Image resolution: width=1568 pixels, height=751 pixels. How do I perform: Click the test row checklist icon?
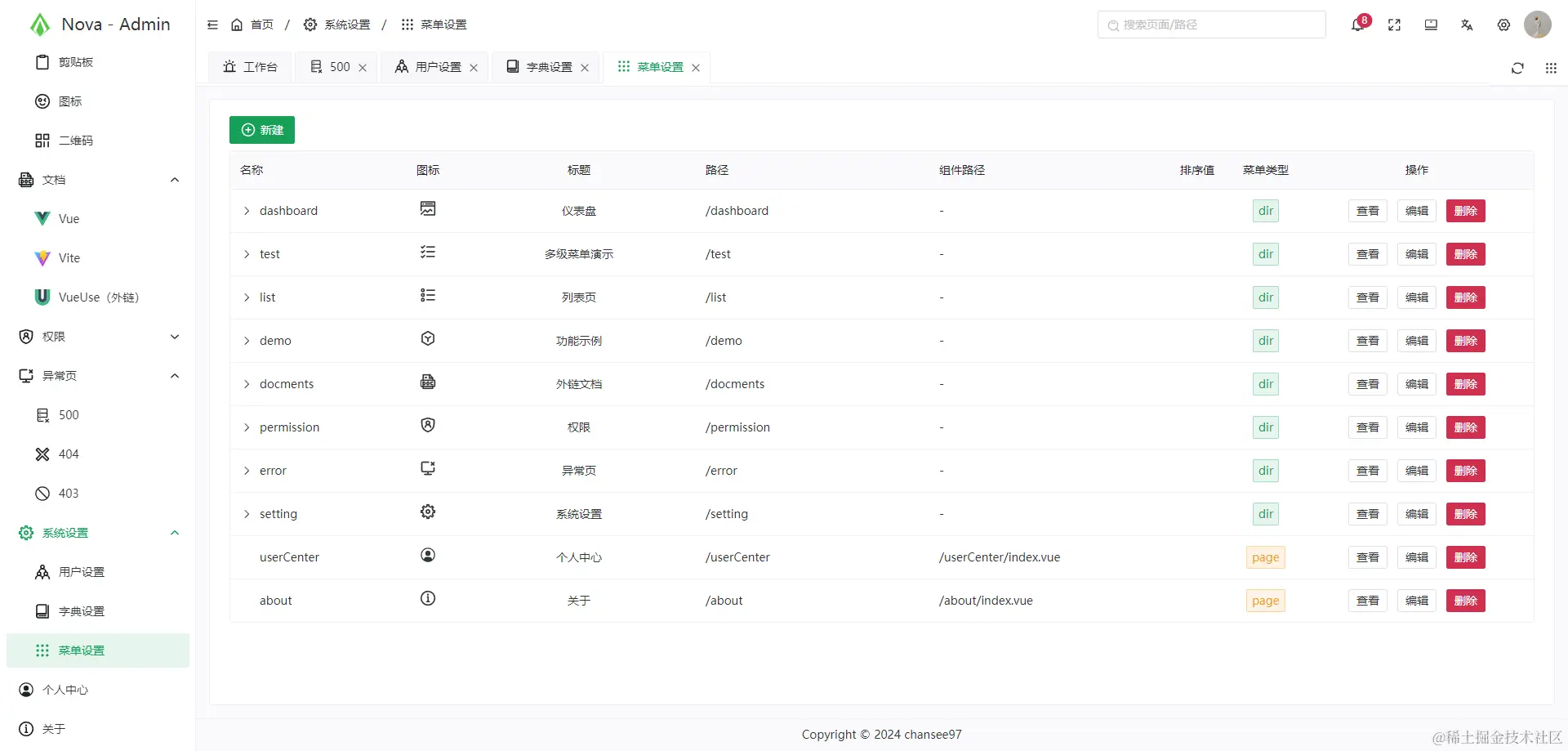click(x=428, y=252)
